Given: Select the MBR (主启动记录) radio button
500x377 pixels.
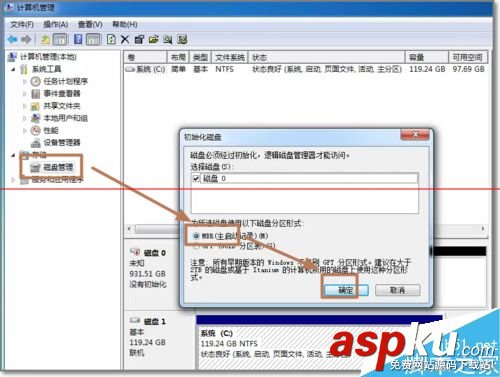Looking at the screenshot, I should [x=196, y=236].
